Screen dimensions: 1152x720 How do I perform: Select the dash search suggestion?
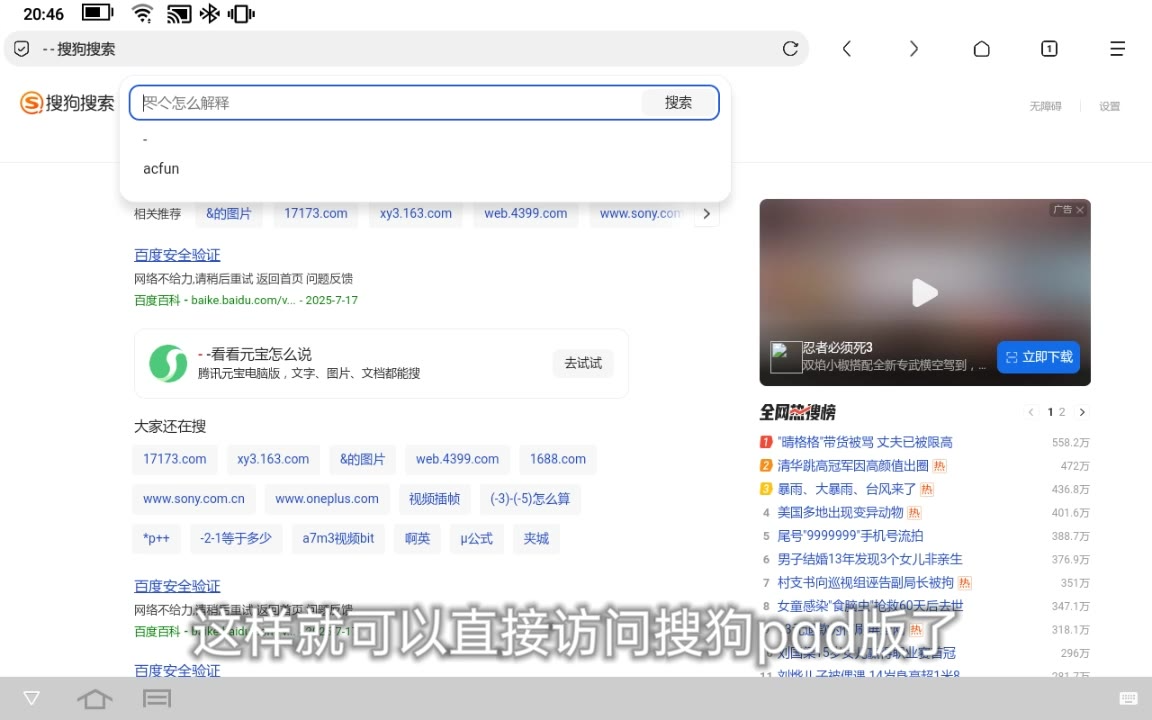pos(145,140)
